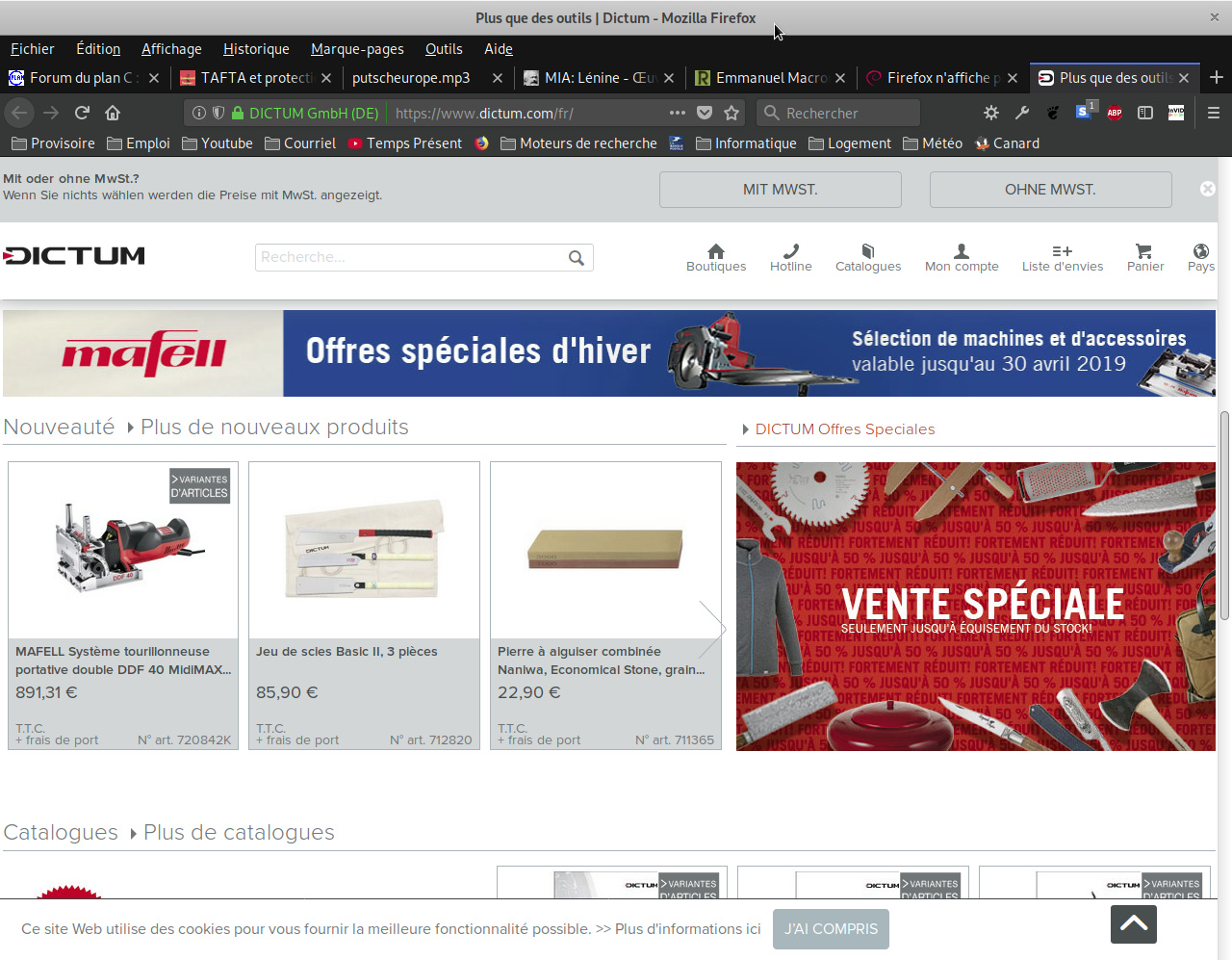
Task: Focus the Firefox Rechercher search box
Action: click(x=837, y=113)
